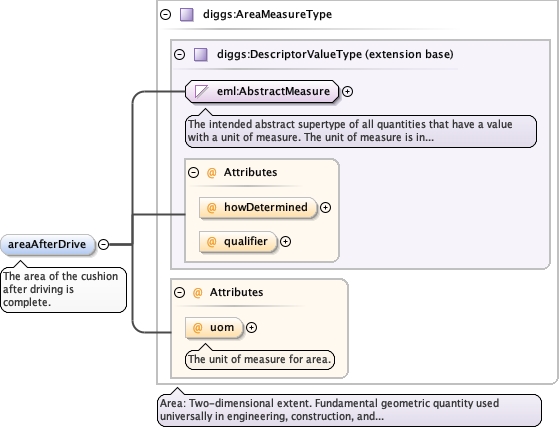The width and height of the screenshot is (560, 430).
Task: Click the @ icon on uom attribute
Action: tap(198, 328)
